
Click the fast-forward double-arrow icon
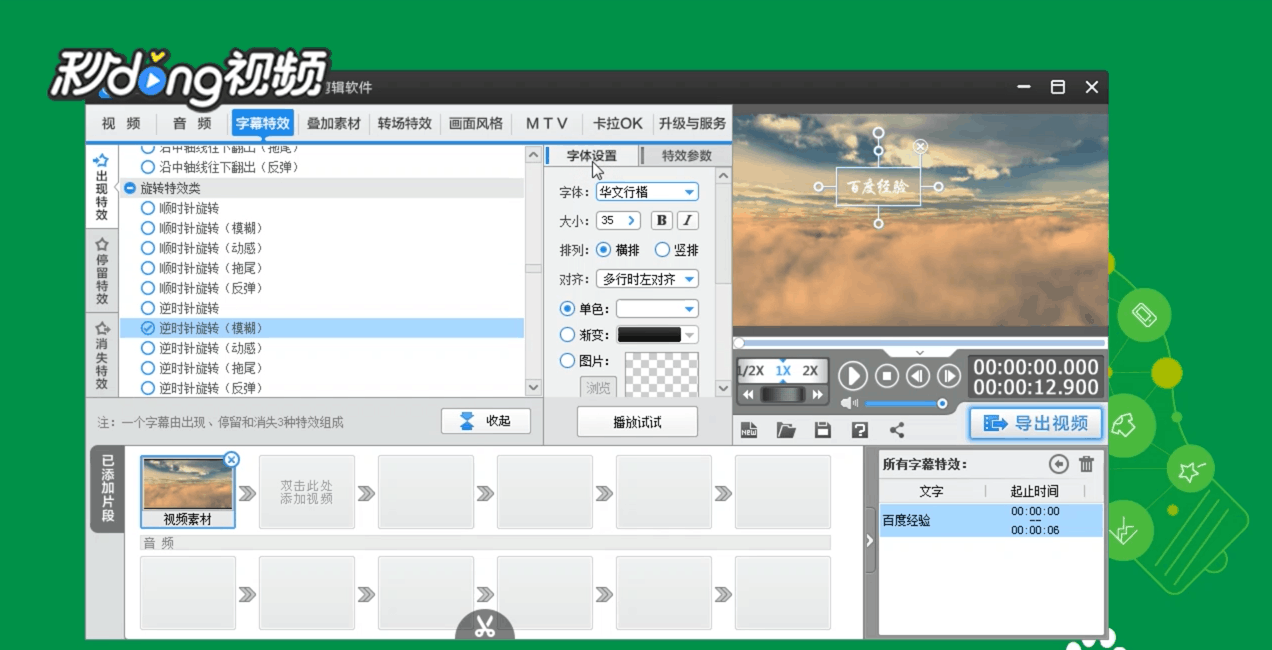pos(817,395)
